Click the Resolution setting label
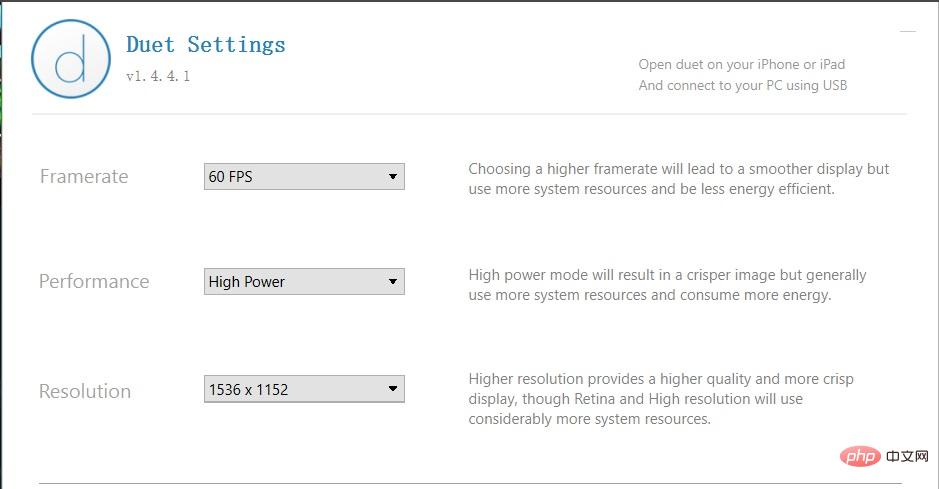Viewport: 939px width, 489px height. click(x=85, y=391)
